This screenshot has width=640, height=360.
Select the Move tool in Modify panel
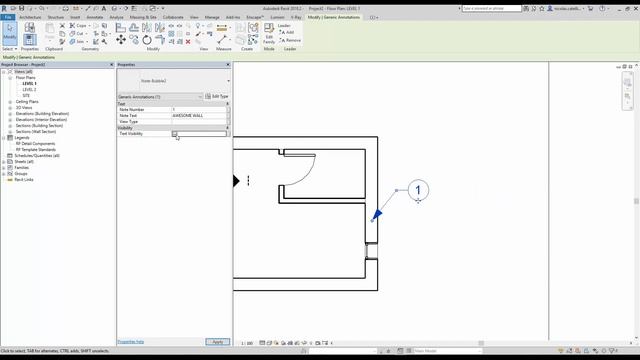tap(121, 40)
